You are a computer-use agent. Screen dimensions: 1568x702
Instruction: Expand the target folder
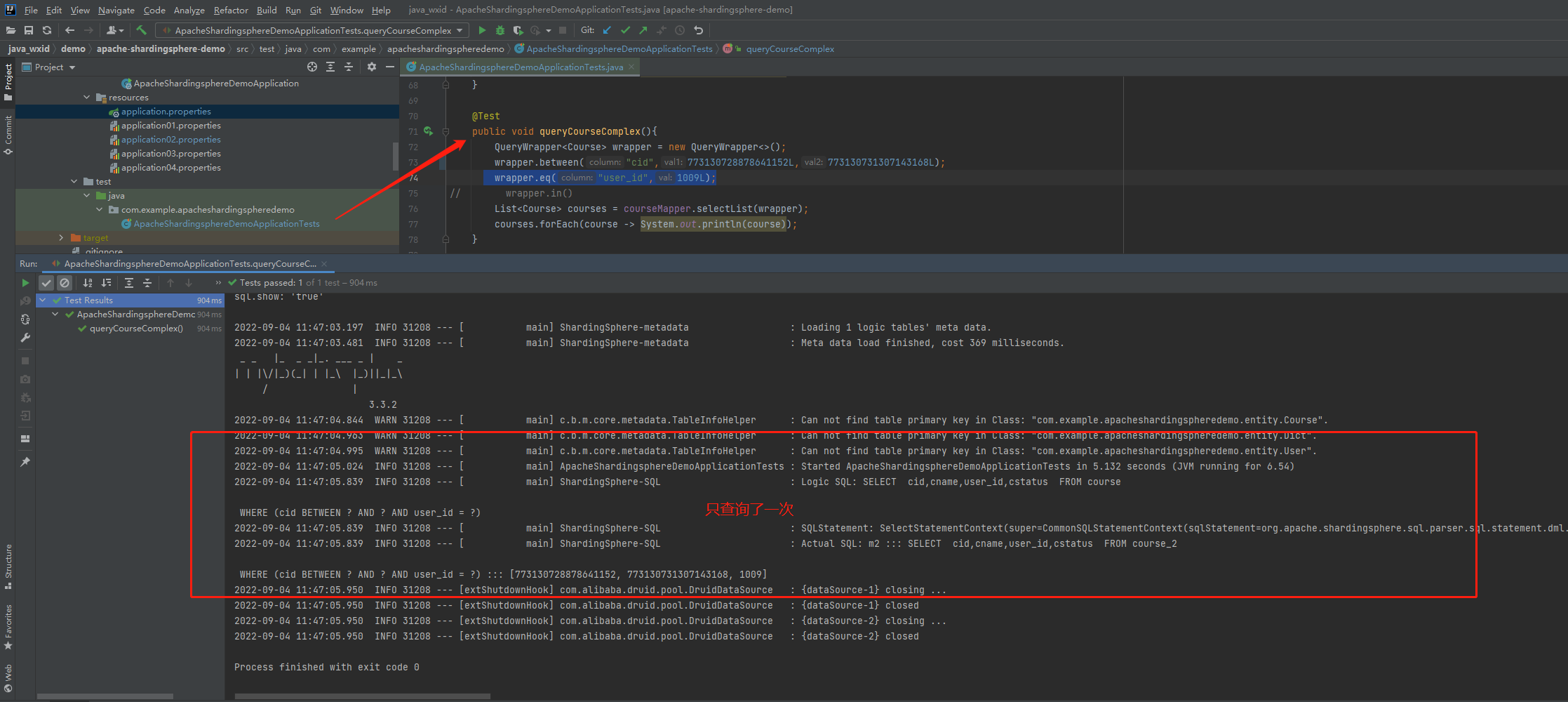(61, 238)
